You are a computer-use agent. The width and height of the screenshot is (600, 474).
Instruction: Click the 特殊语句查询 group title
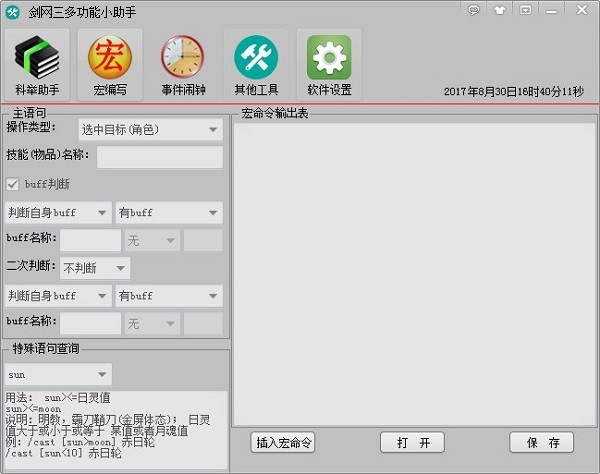tap(46, 349)
